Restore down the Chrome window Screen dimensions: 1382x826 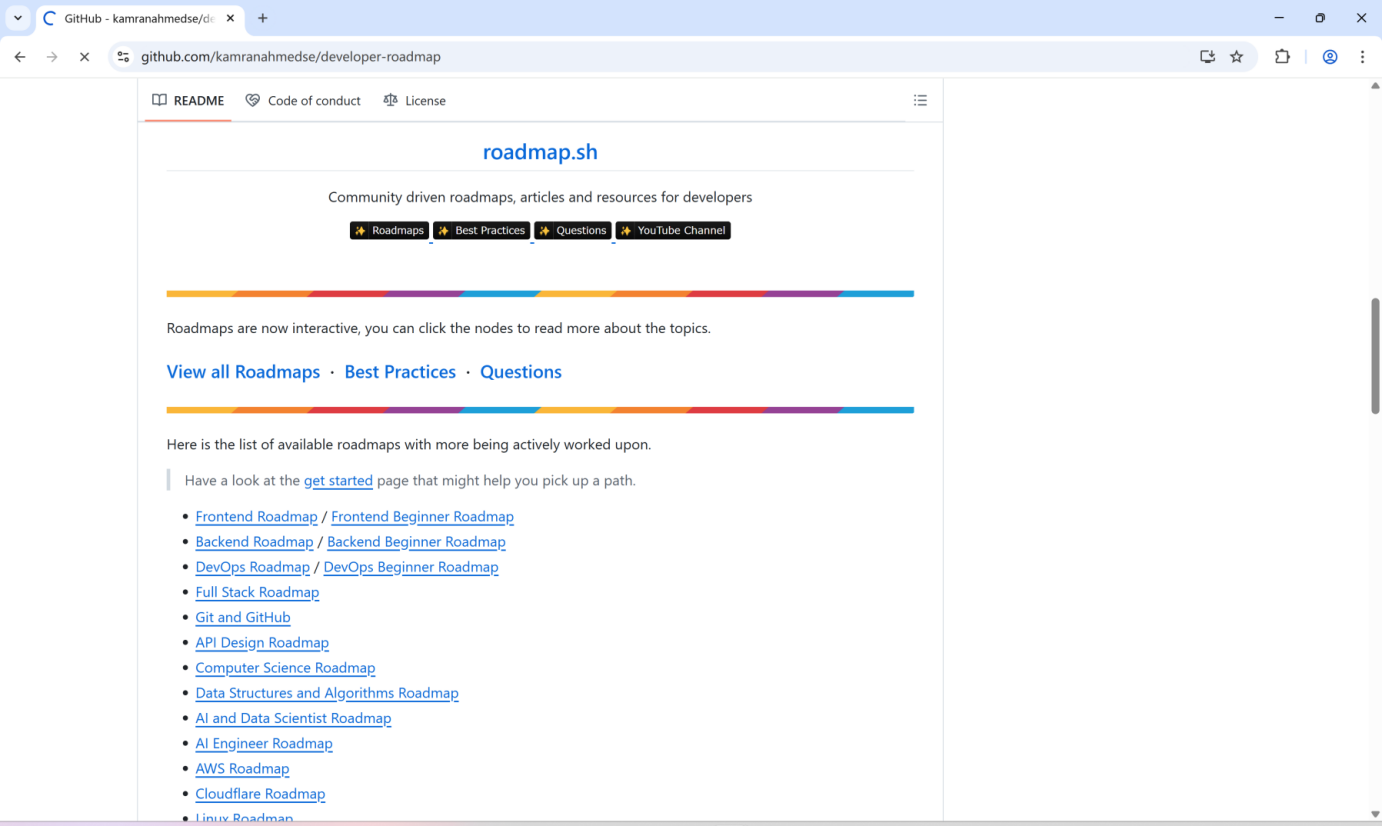(1320, 18)
